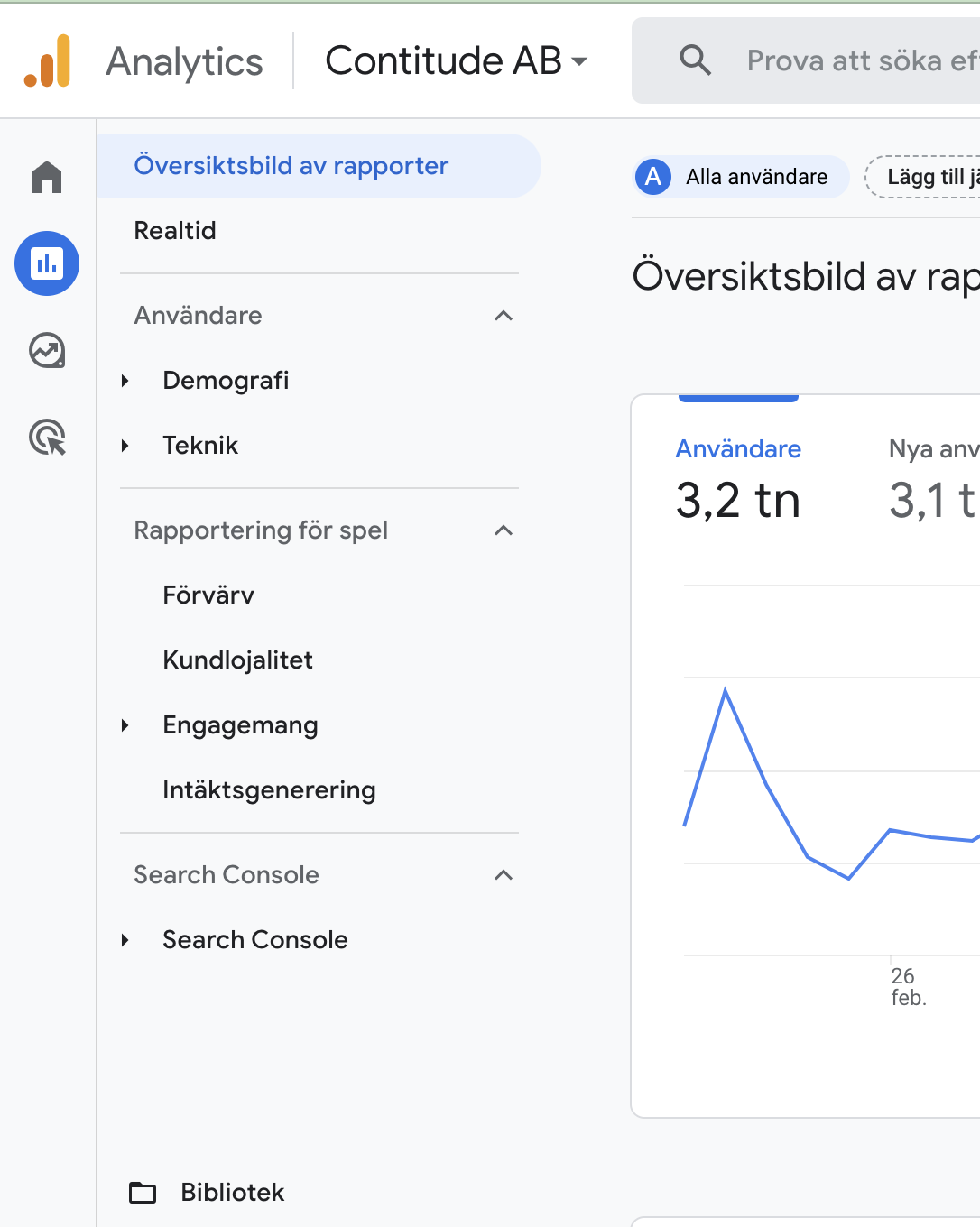Collapse the Search Console section header
The image size is (980, 1227).
pyautogui.click(x=504, y=875)
